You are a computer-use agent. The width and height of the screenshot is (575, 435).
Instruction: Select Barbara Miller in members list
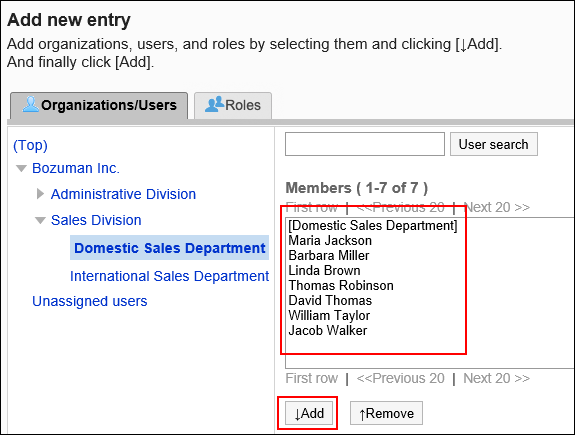pos(329,256)
